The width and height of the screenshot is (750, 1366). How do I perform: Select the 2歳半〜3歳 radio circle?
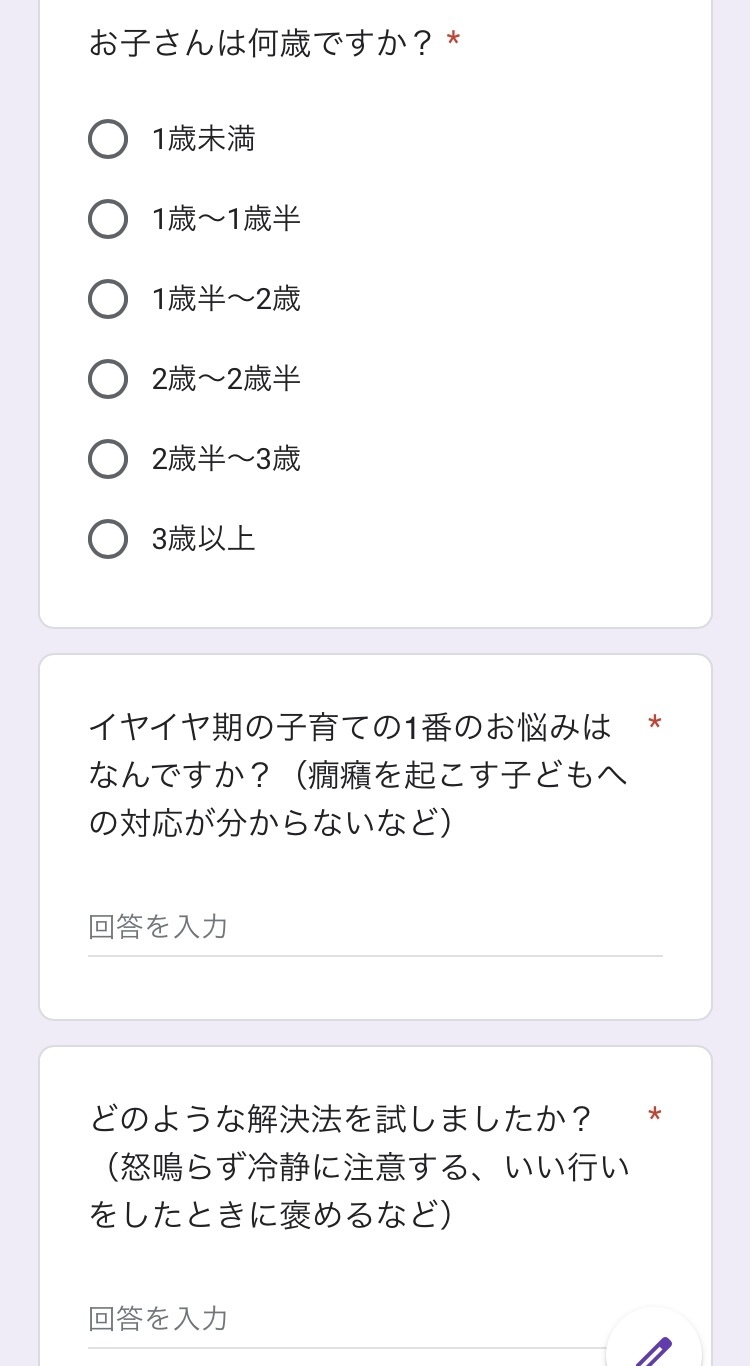click(x=108, y=459)
